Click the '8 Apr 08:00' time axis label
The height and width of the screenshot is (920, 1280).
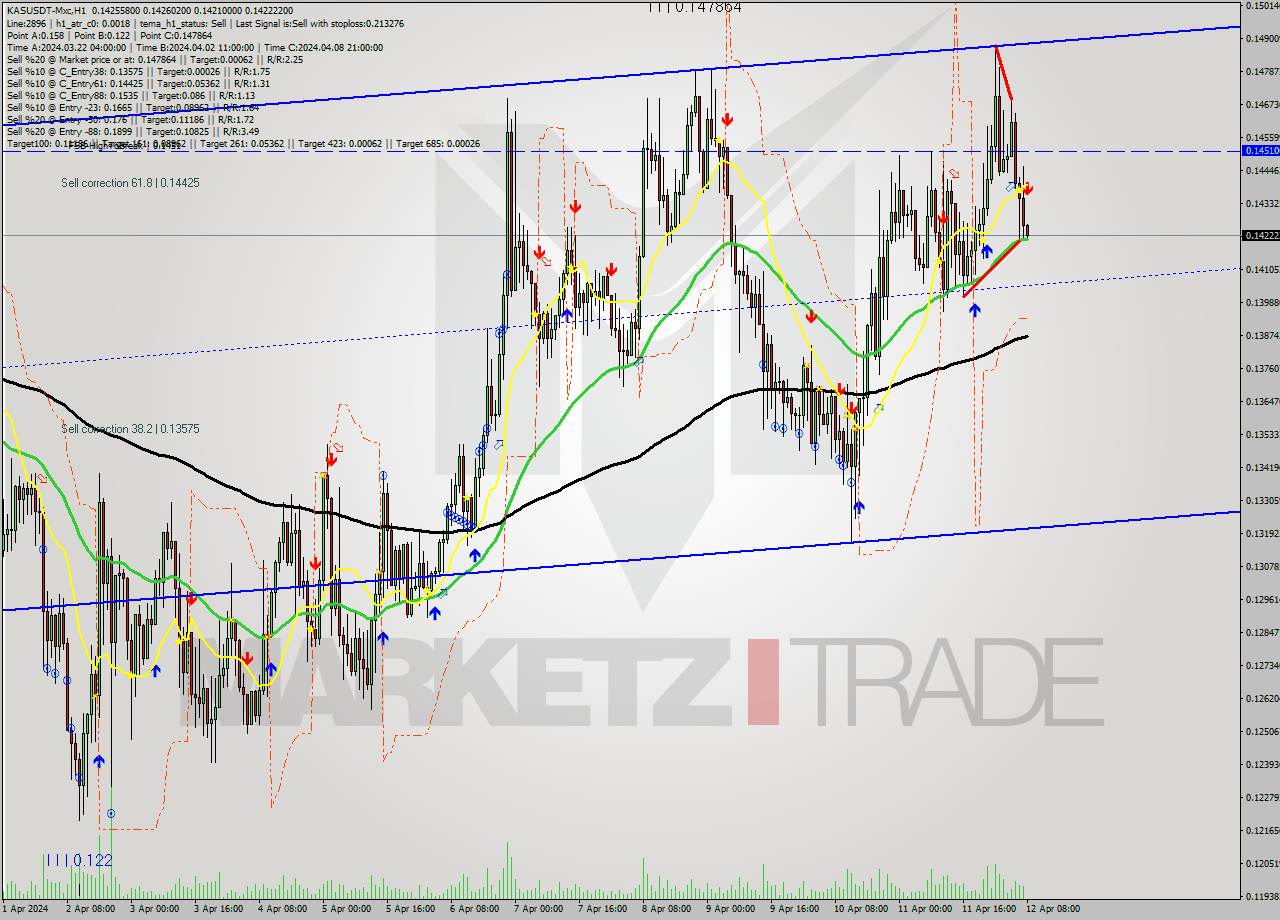pyautogui.click(x=666, y=909)
